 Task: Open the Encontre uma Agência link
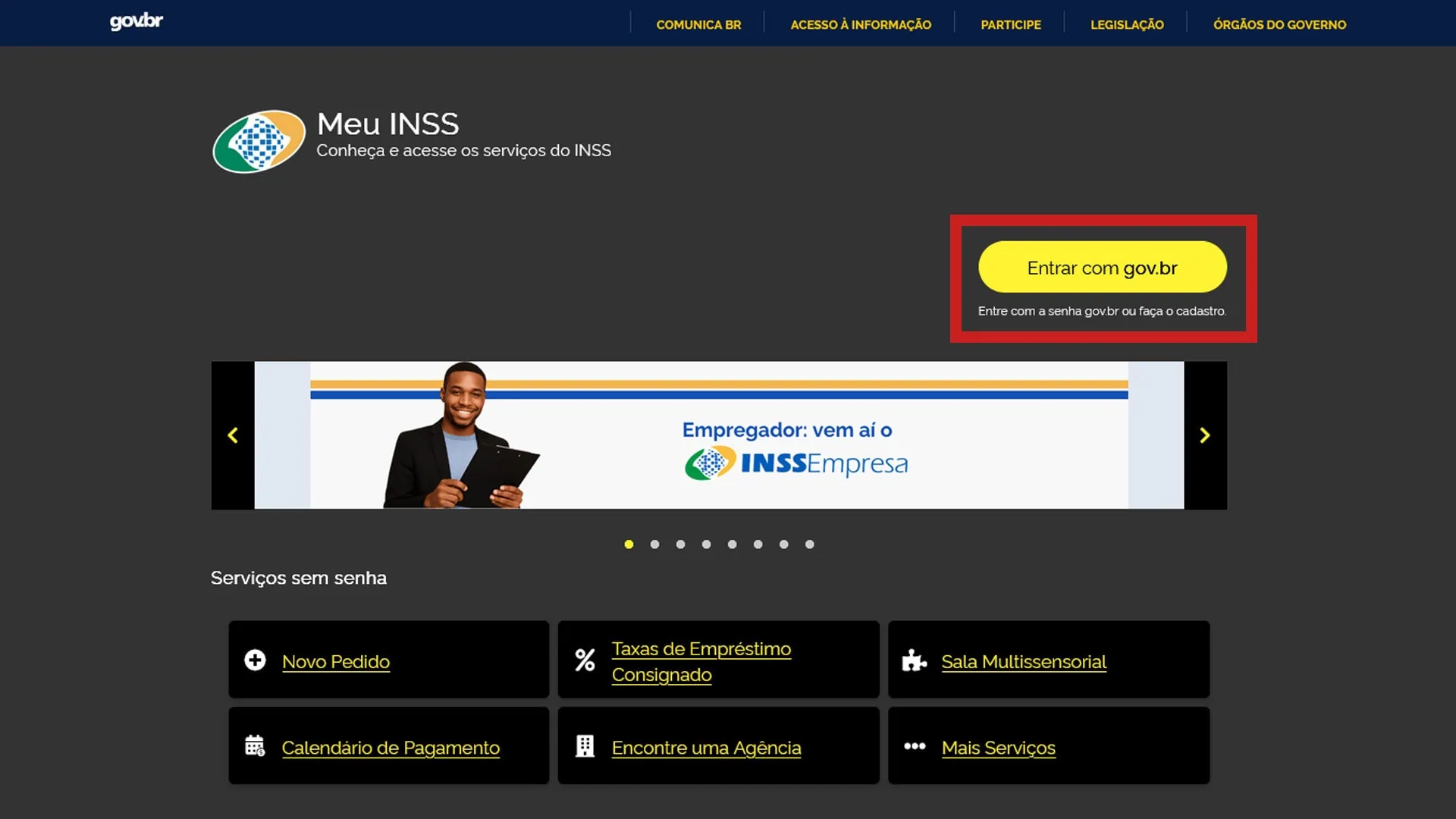(x=706, y=748)
